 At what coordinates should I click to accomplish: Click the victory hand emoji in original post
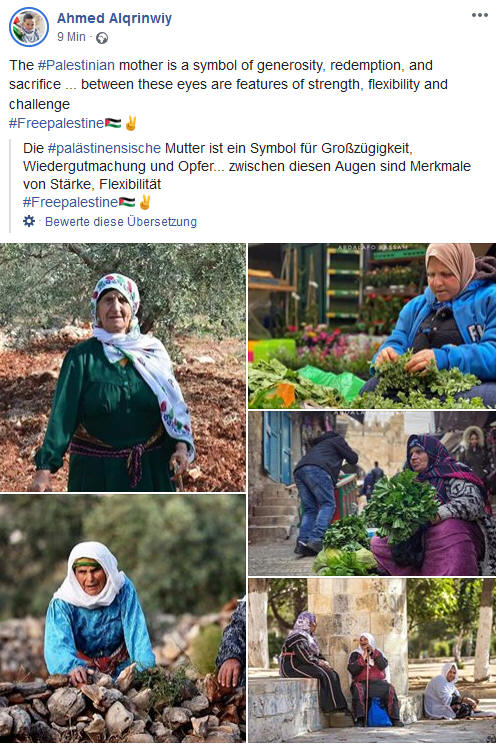click(x=131, y=123)
